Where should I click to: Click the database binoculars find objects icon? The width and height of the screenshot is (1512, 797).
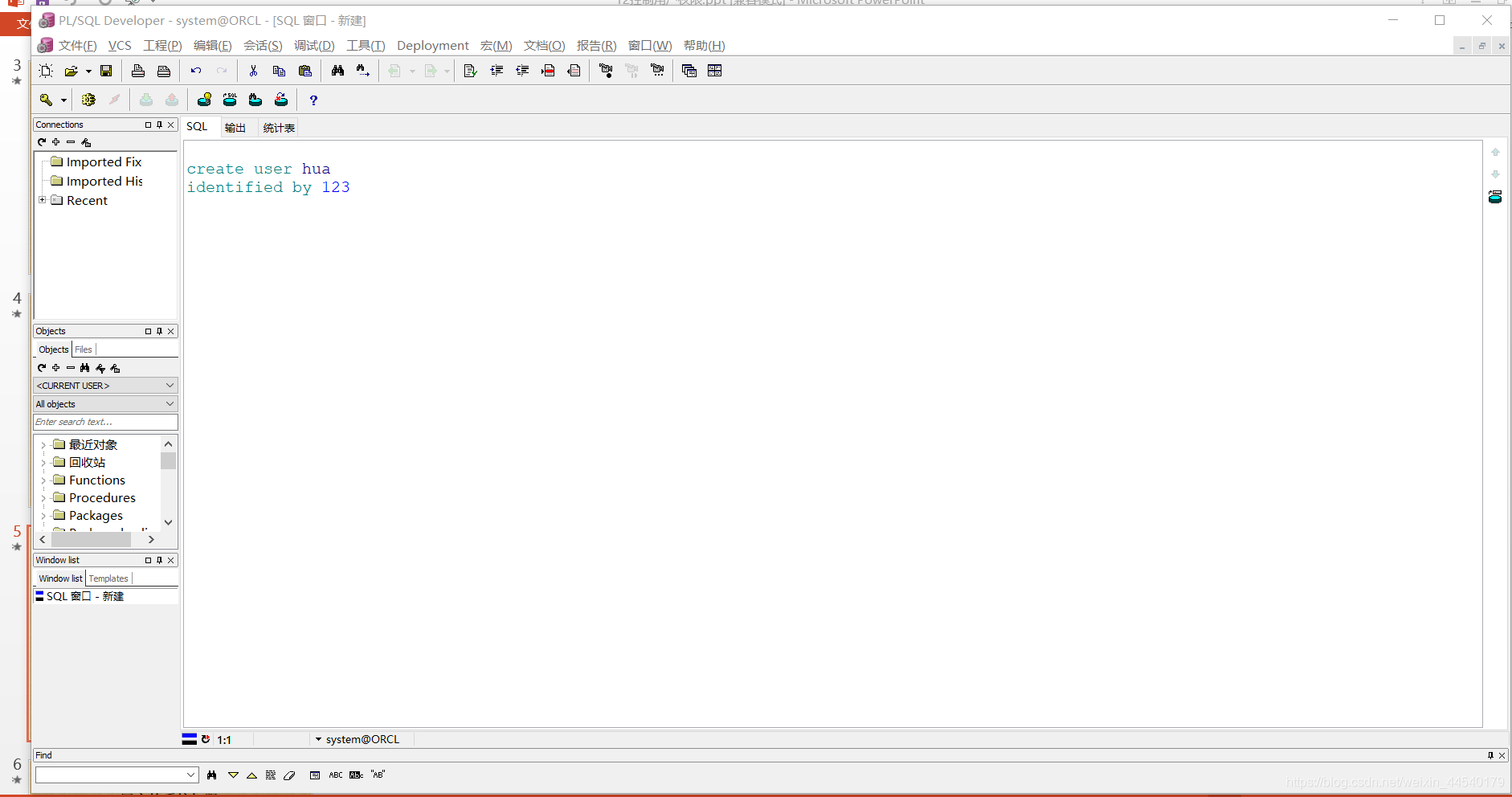pos(255,100)
